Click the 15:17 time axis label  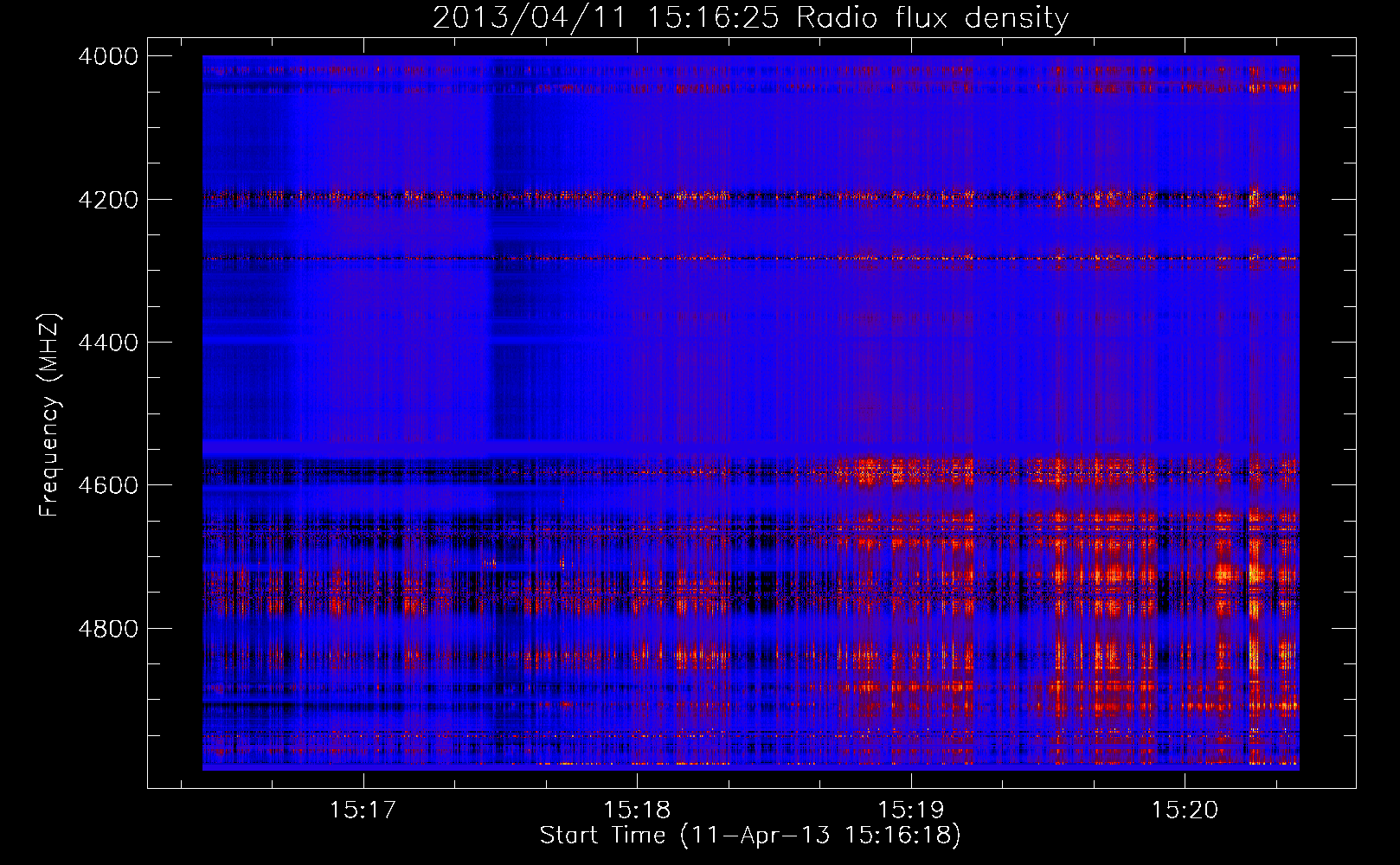(363, 810)
